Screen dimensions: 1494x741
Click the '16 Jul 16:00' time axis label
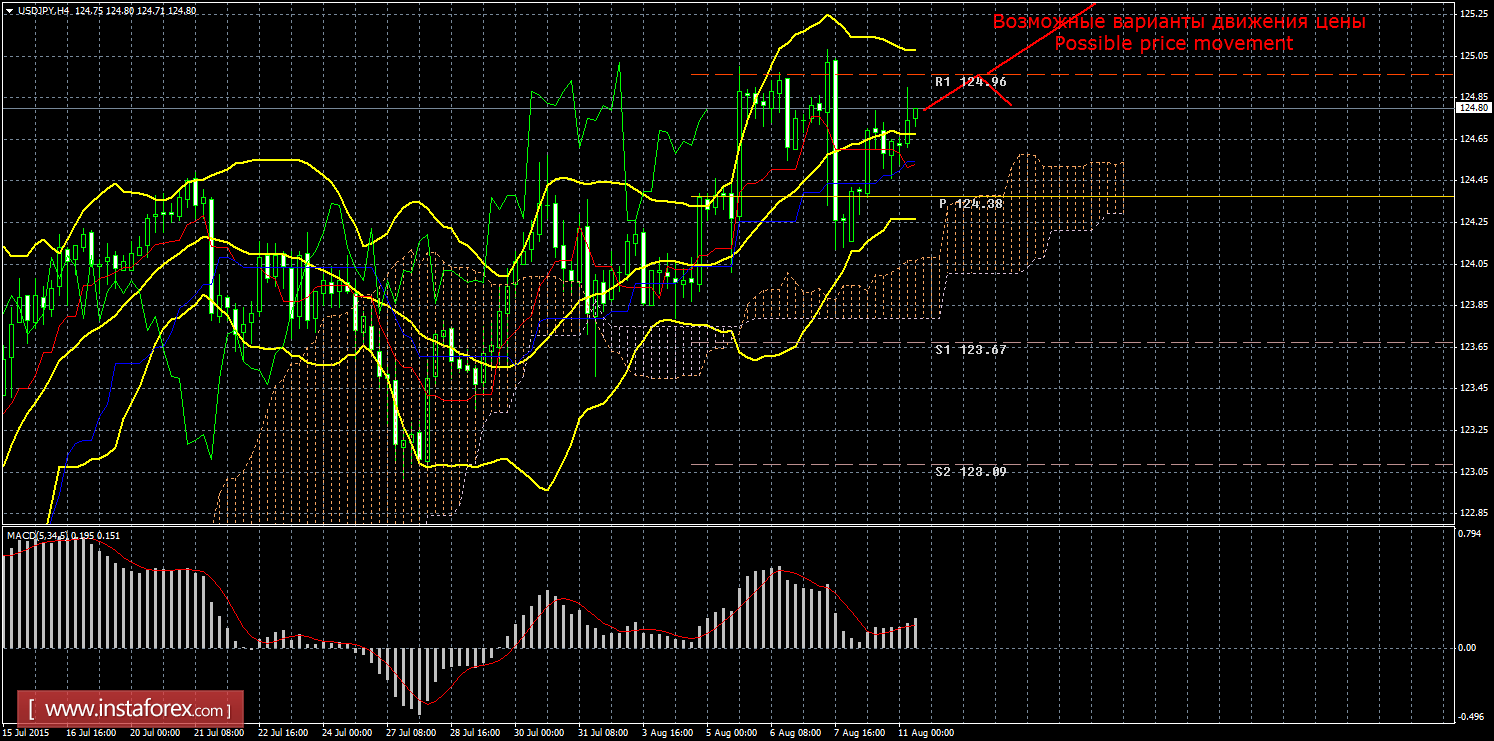point(91,733)
